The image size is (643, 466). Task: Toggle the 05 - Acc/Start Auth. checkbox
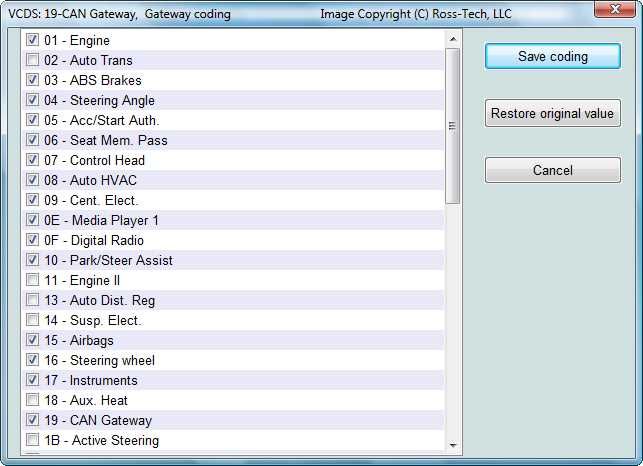coord(32,120)
